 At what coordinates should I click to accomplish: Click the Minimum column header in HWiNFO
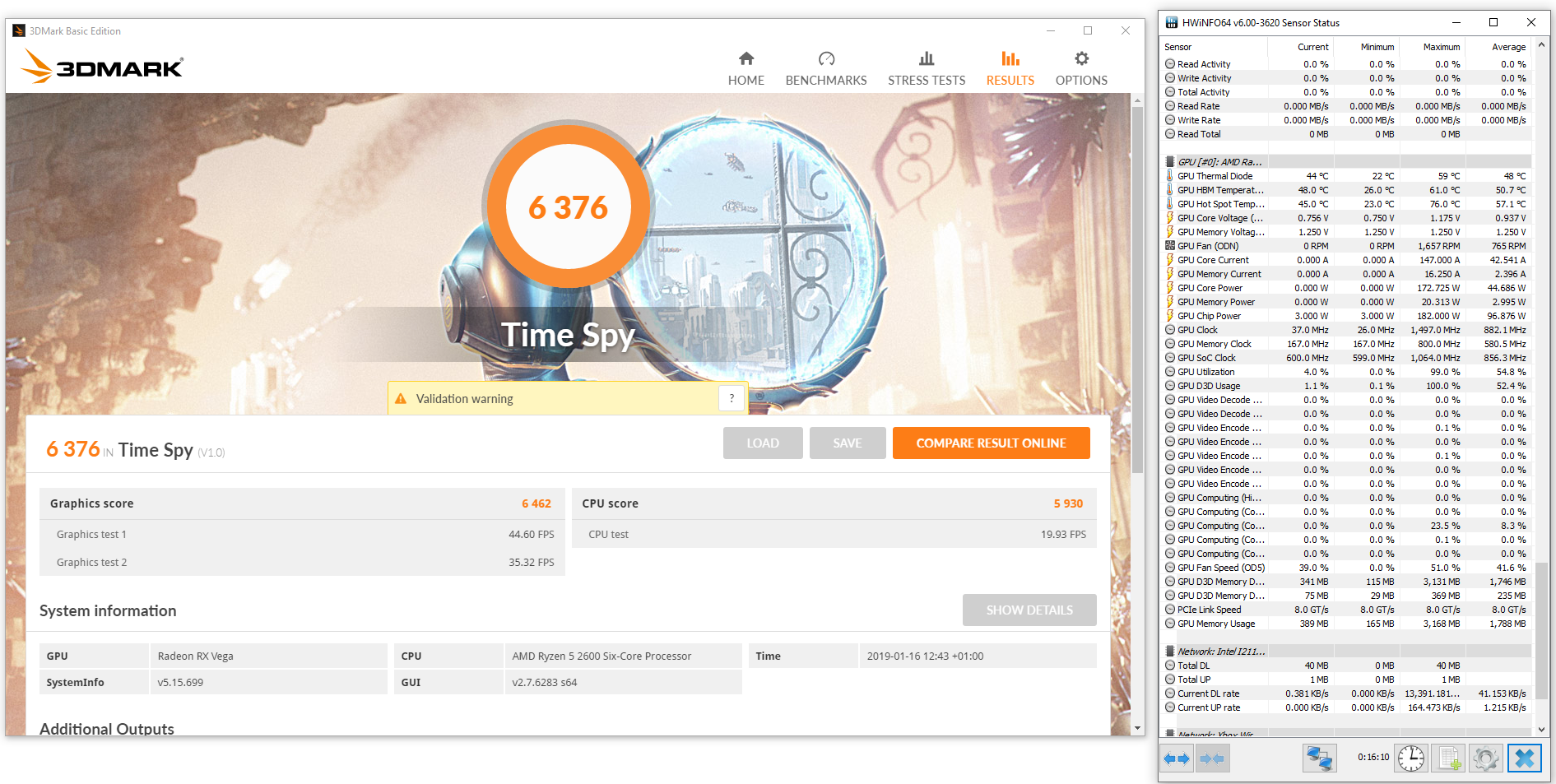click(1367, 47)
